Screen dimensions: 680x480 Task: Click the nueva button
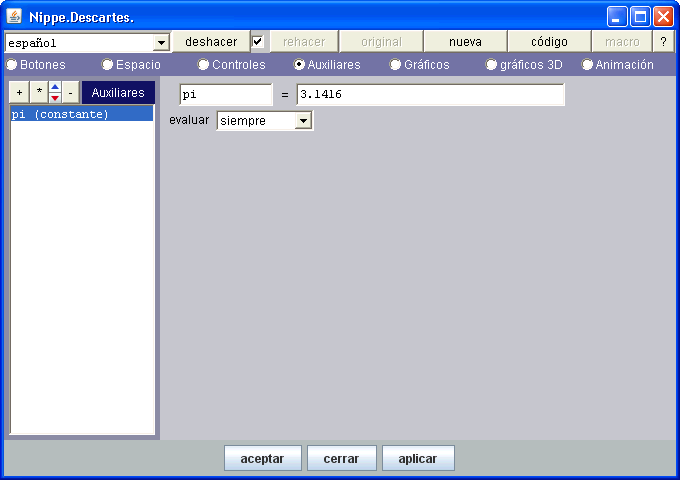pyautogui.click(x=465, y=42)
